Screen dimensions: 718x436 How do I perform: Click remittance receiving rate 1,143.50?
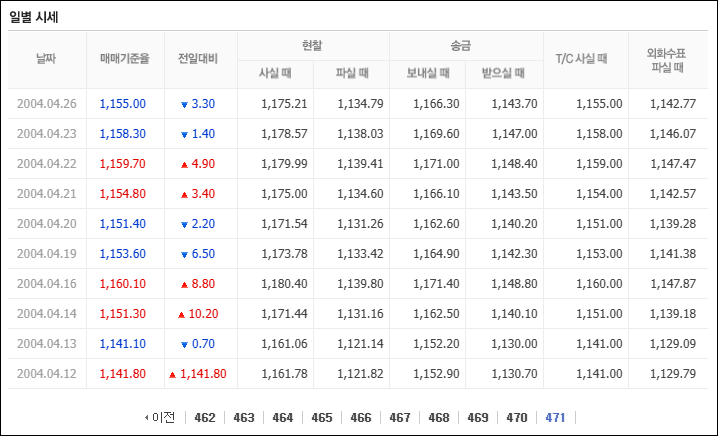click(514, 194)
